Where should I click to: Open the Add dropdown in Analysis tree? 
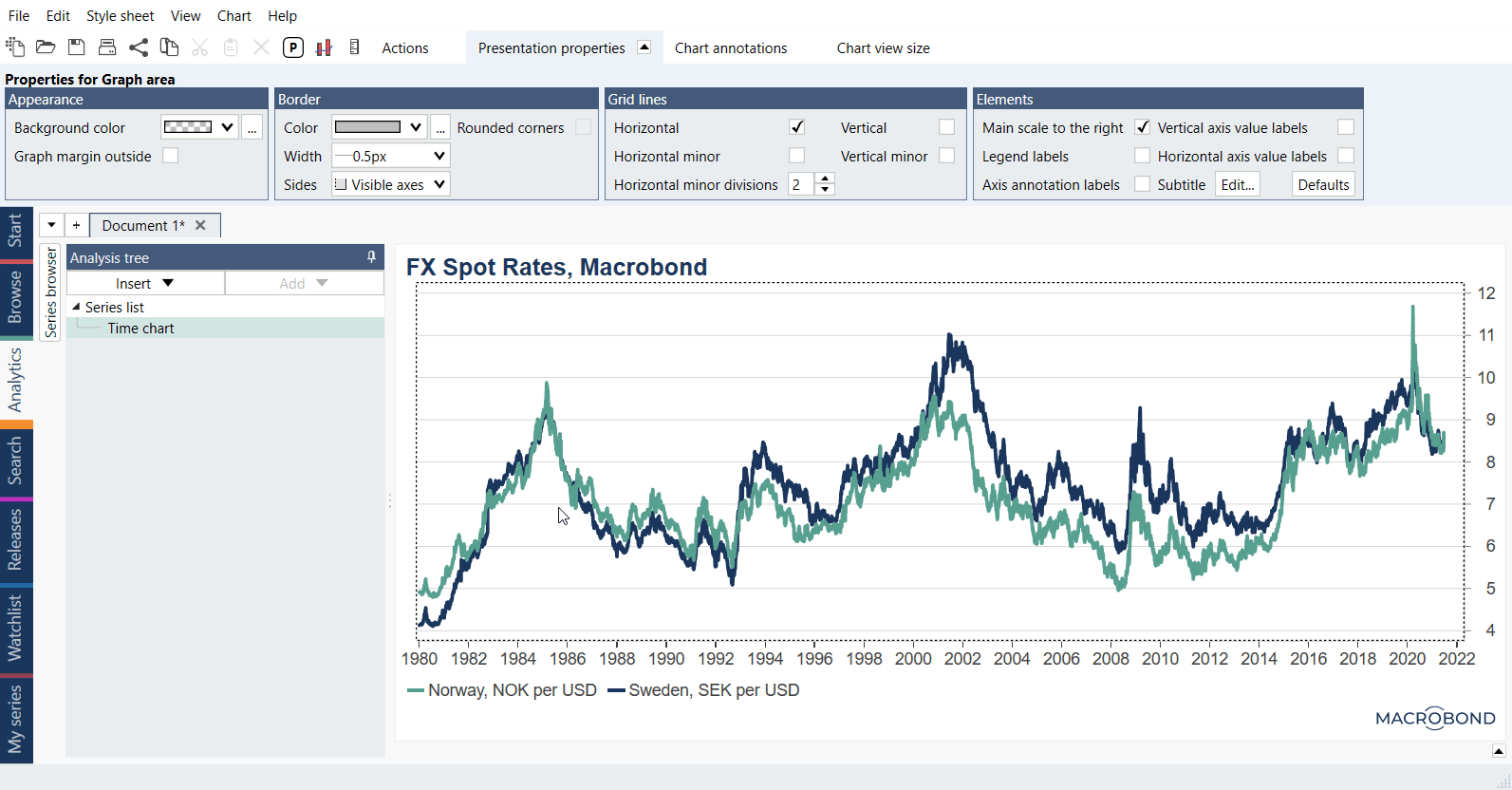coord(304,283)
